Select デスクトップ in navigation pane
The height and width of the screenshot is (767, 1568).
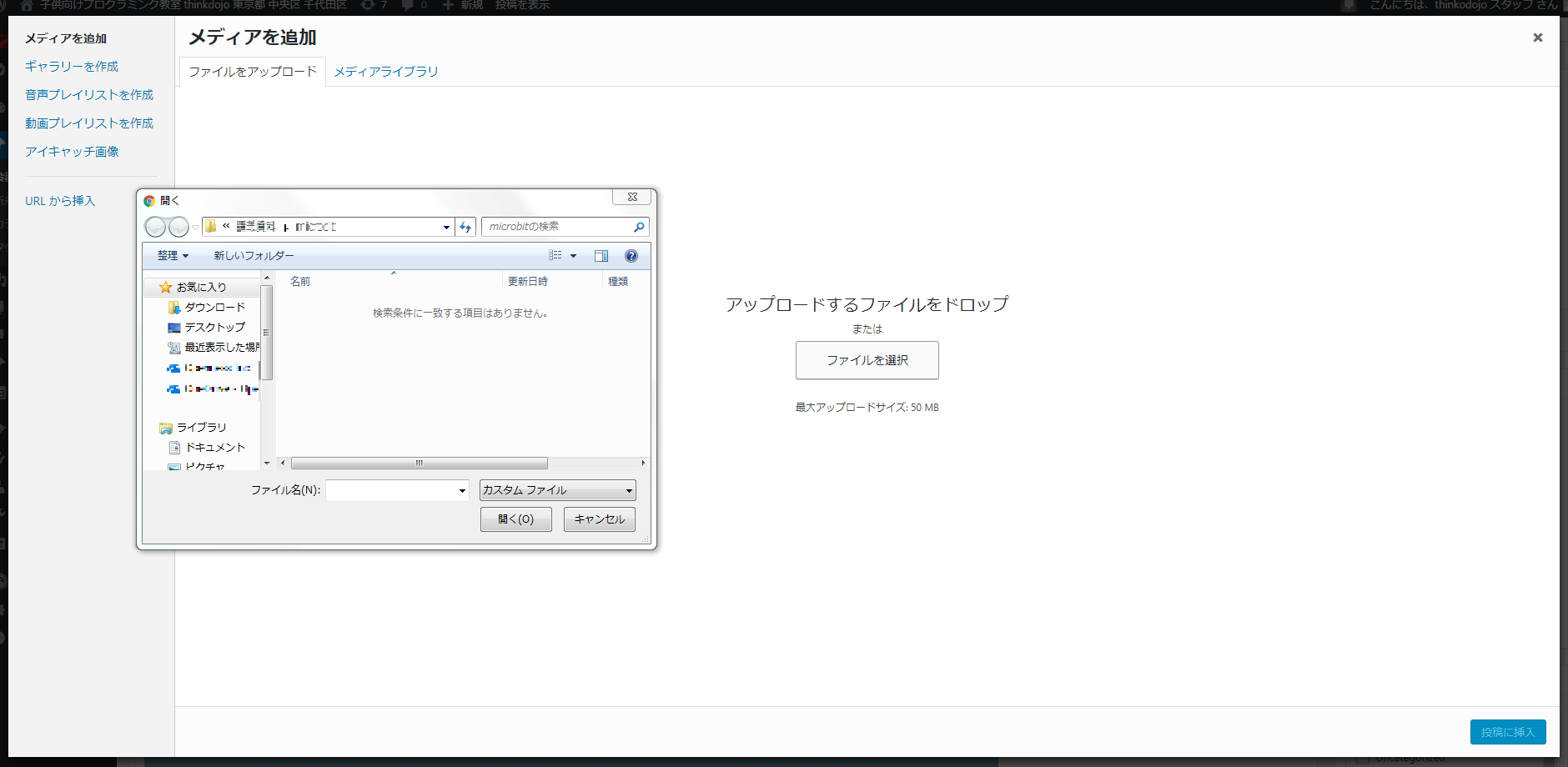214,328
